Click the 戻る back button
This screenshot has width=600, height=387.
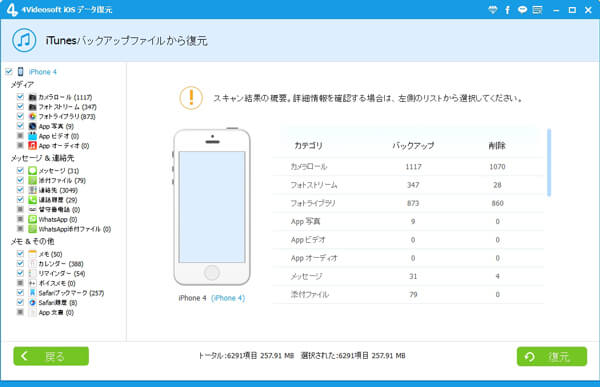[x=51, y=356]
